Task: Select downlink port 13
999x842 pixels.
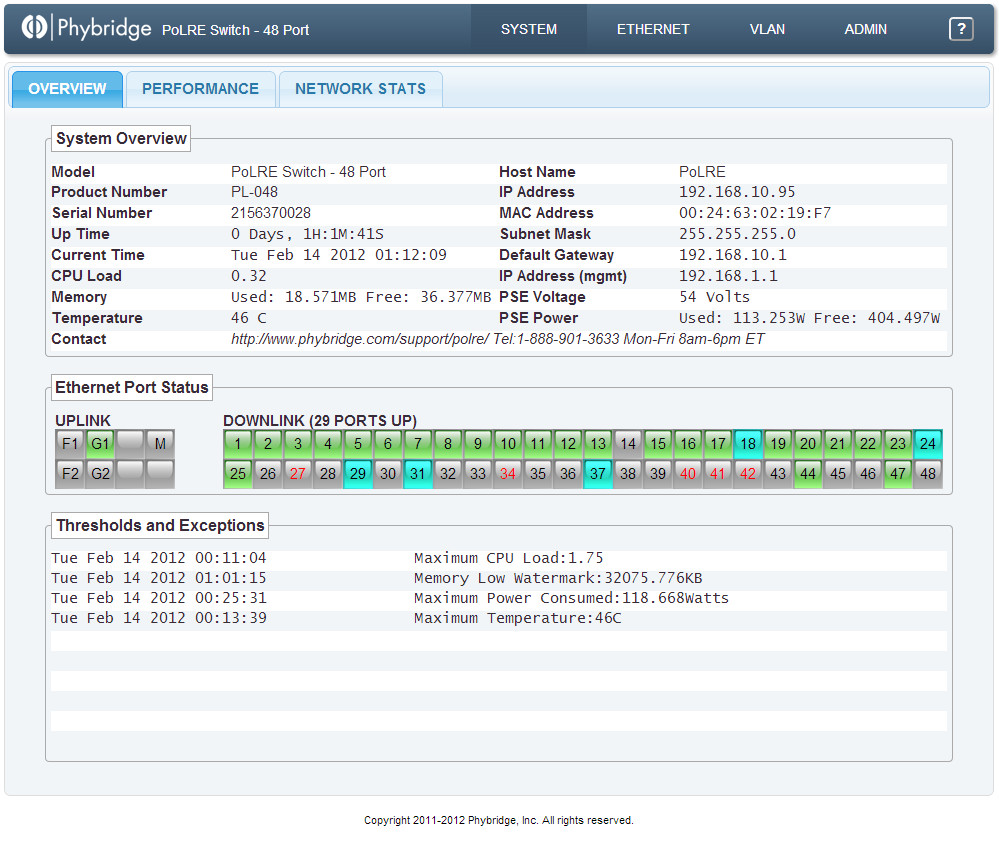Action: coord(598,444)
